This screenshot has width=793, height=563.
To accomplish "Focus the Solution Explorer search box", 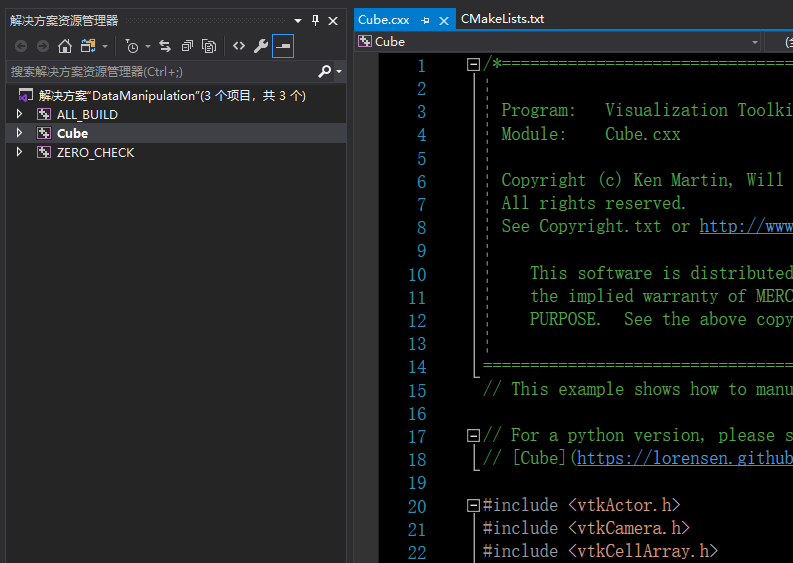I will [162, 72].
